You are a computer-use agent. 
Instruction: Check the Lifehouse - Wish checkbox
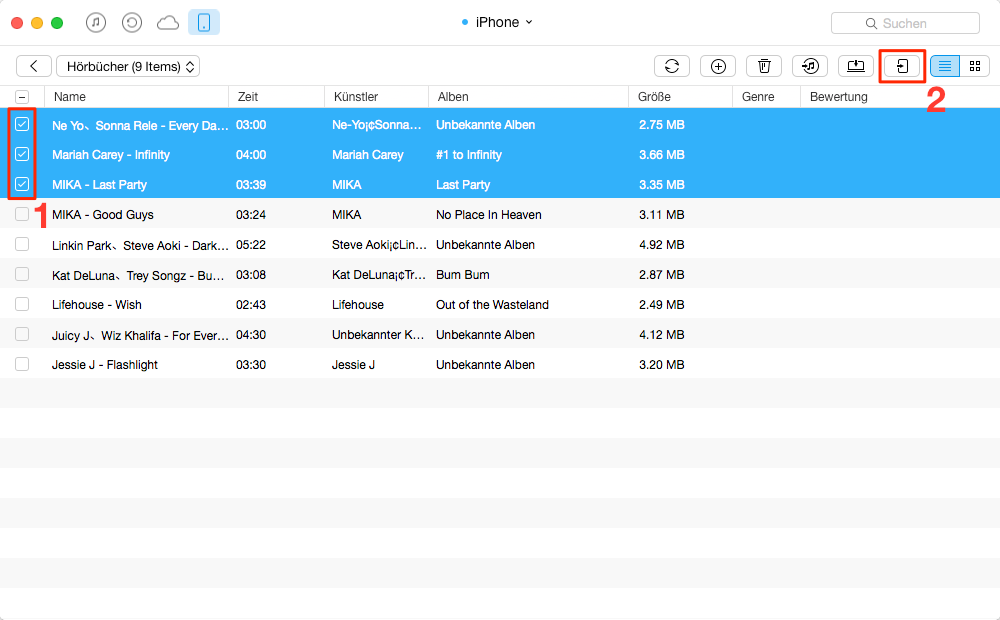click(22, 304)
